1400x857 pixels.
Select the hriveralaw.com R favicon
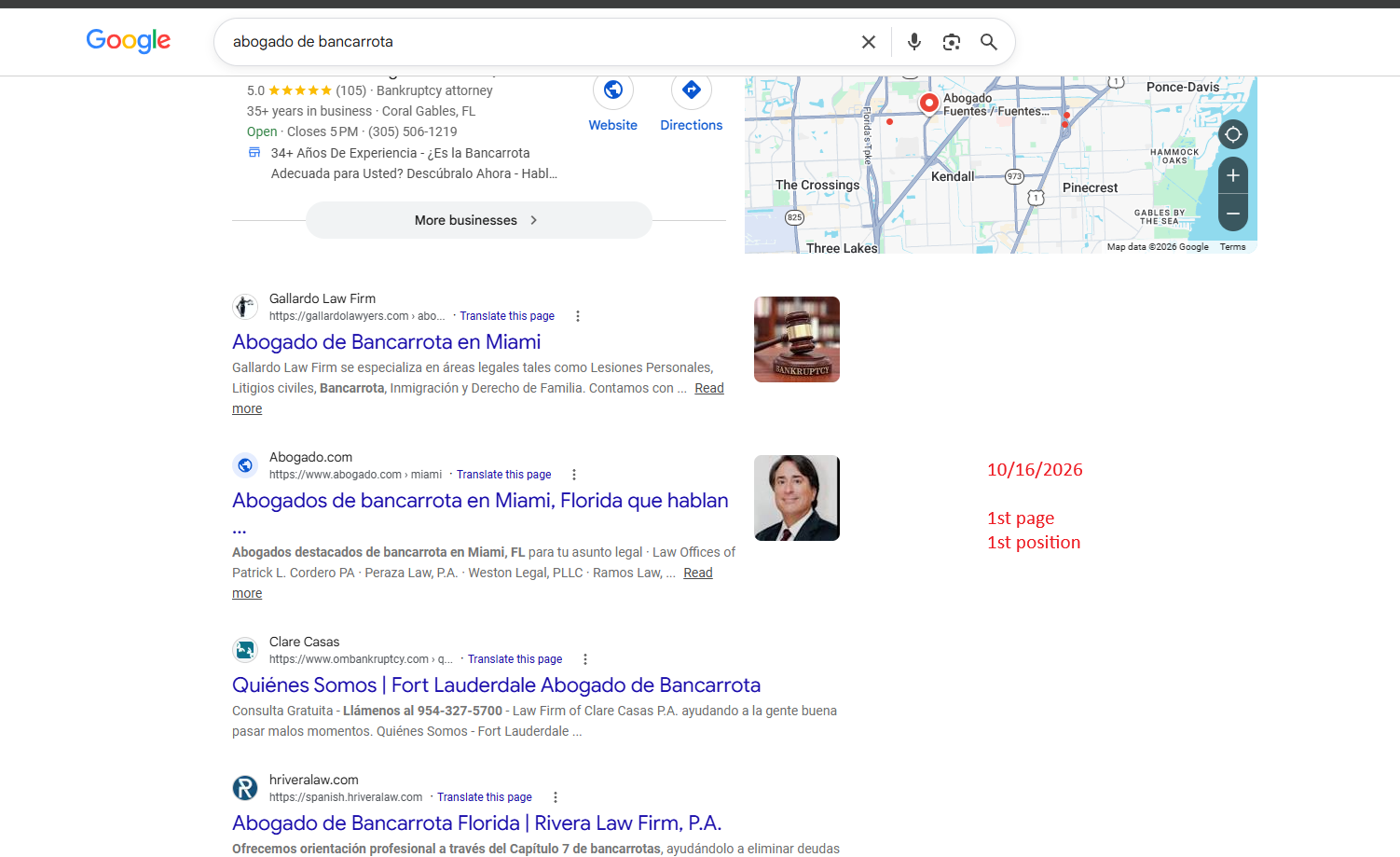tap(245, 788)
